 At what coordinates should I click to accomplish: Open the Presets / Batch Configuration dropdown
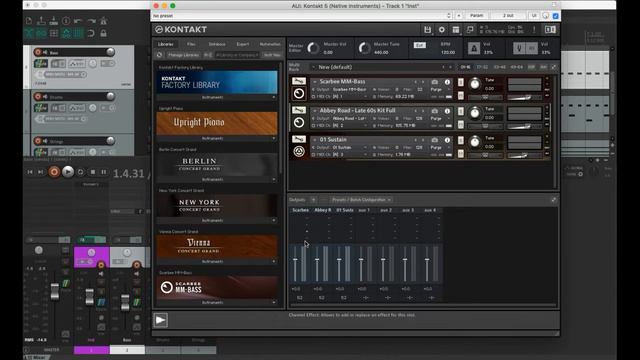[x=361, y=200]
